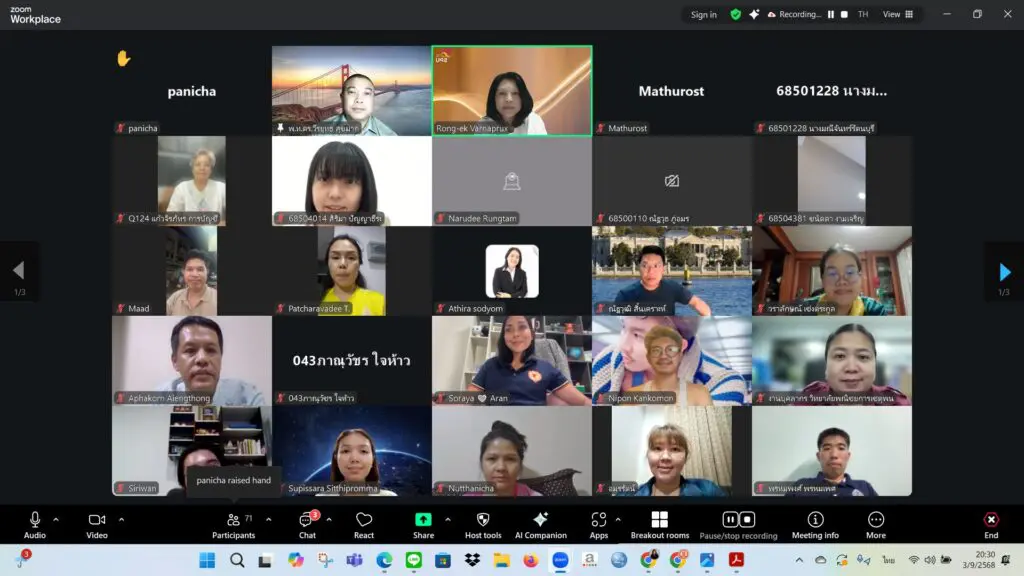Image resolution: width=1024 pixels, height=576 pixels.
Task: Expand video options chevron next to Video
Action: pos(121,519)
